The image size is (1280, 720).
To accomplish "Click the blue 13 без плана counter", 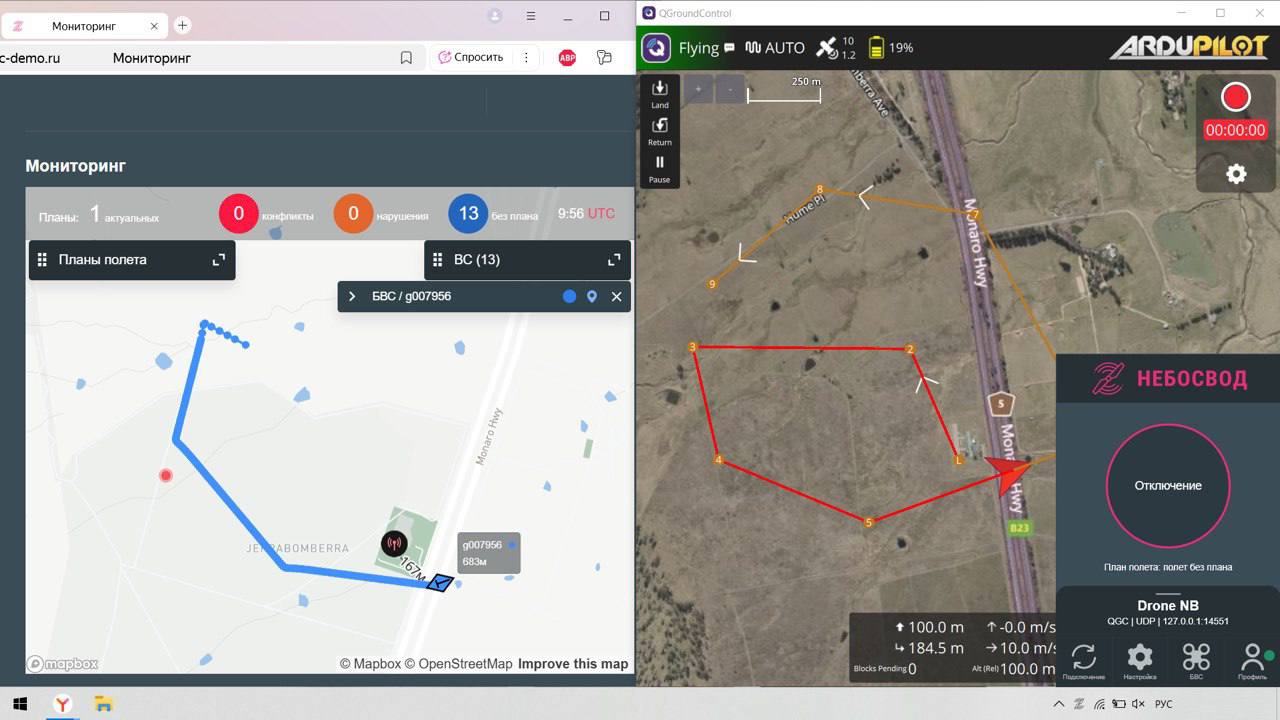I will 468,214.
